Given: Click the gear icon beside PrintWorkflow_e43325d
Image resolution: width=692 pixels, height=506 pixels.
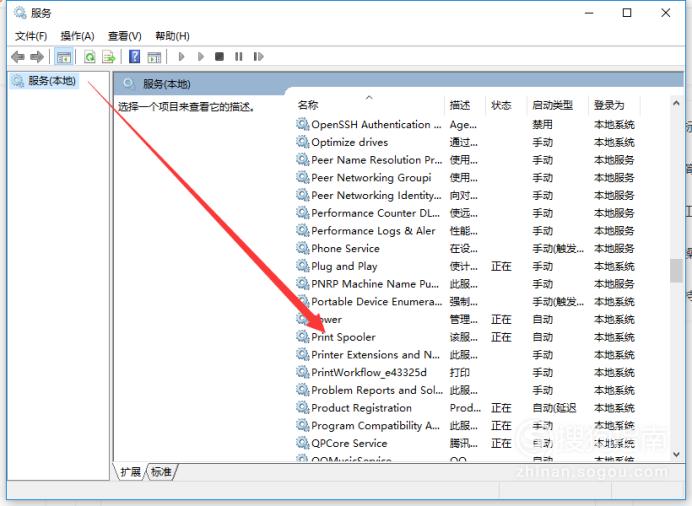Looking at the screenshot, I should (302, 372).
